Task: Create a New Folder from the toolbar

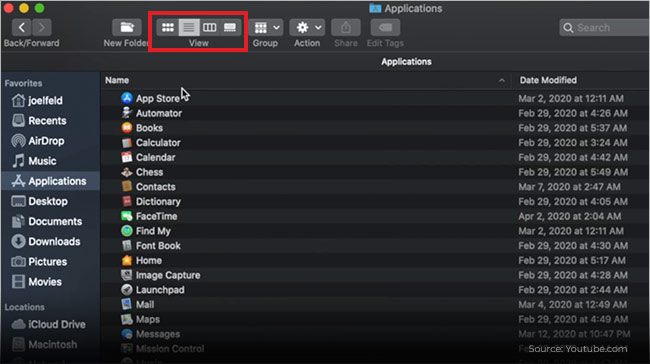Action: tap(127, 28)
